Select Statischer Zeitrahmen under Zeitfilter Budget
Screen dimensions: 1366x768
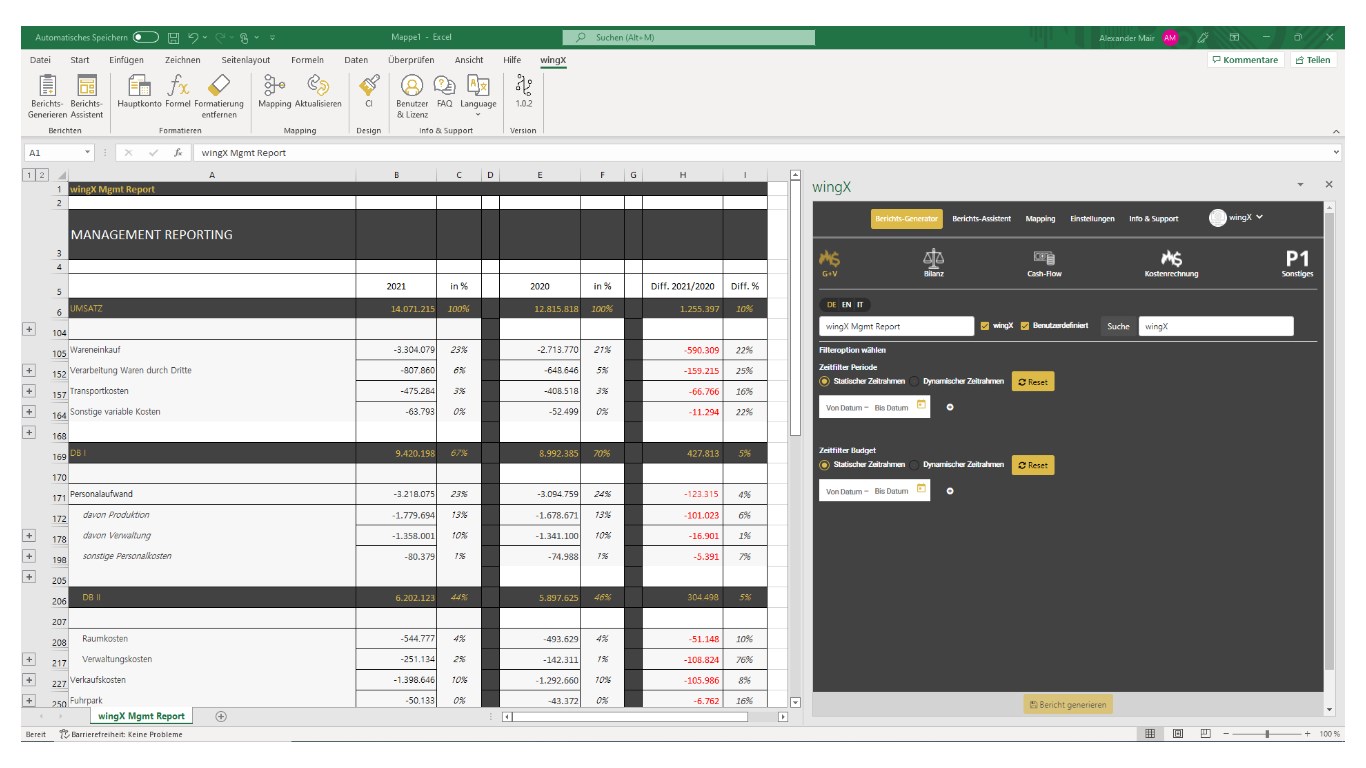tap(824, 465)
